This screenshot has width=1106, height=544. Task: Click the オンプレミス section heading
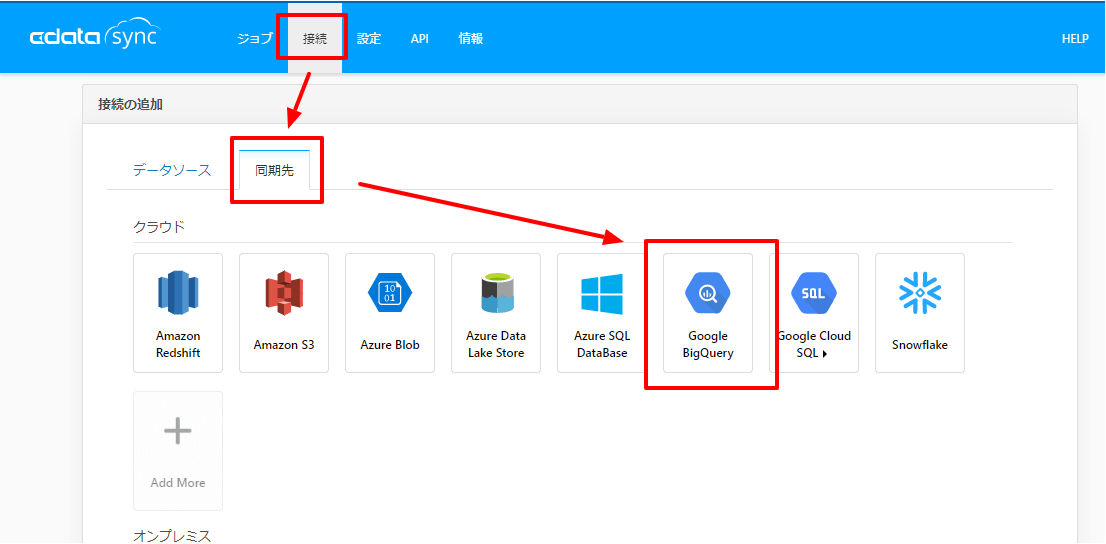tap(171, 536)
